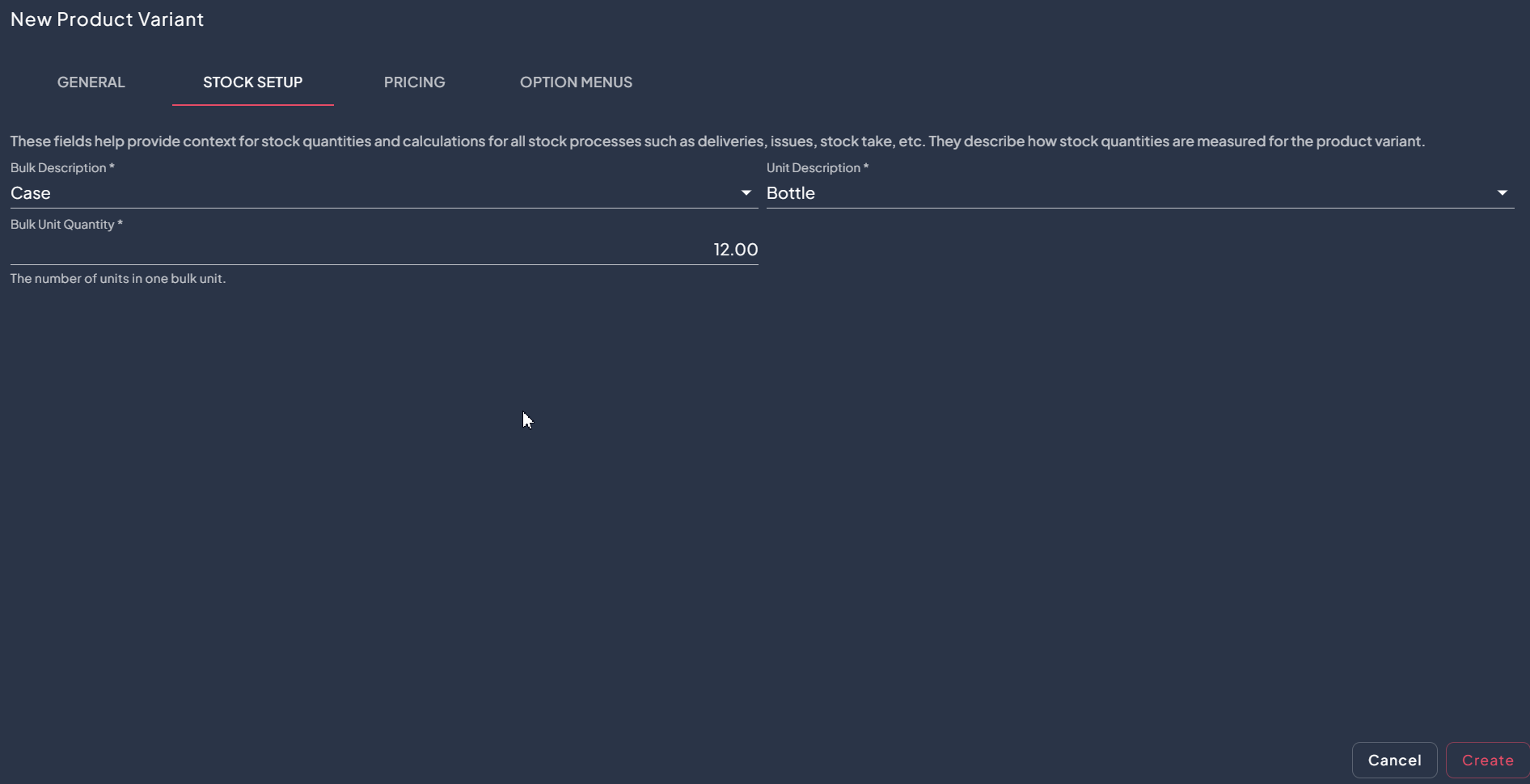
Task: Click the red underline beneath Stock Setup
Action: pos(252,105)
